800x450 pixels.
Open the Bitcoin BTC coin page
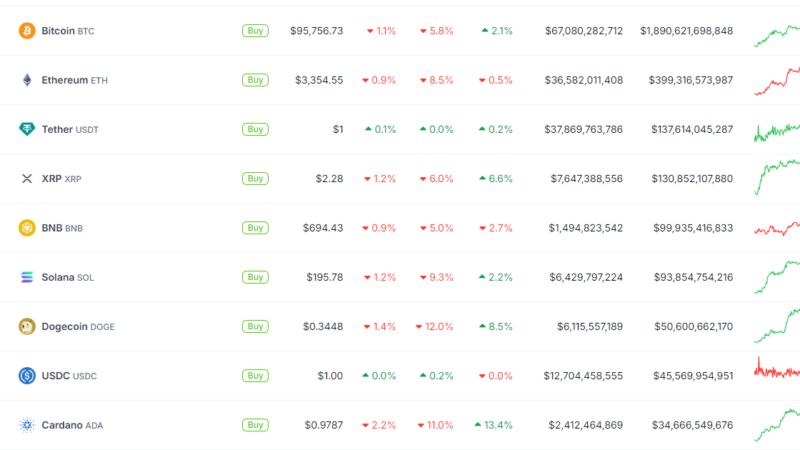[68, 31]
